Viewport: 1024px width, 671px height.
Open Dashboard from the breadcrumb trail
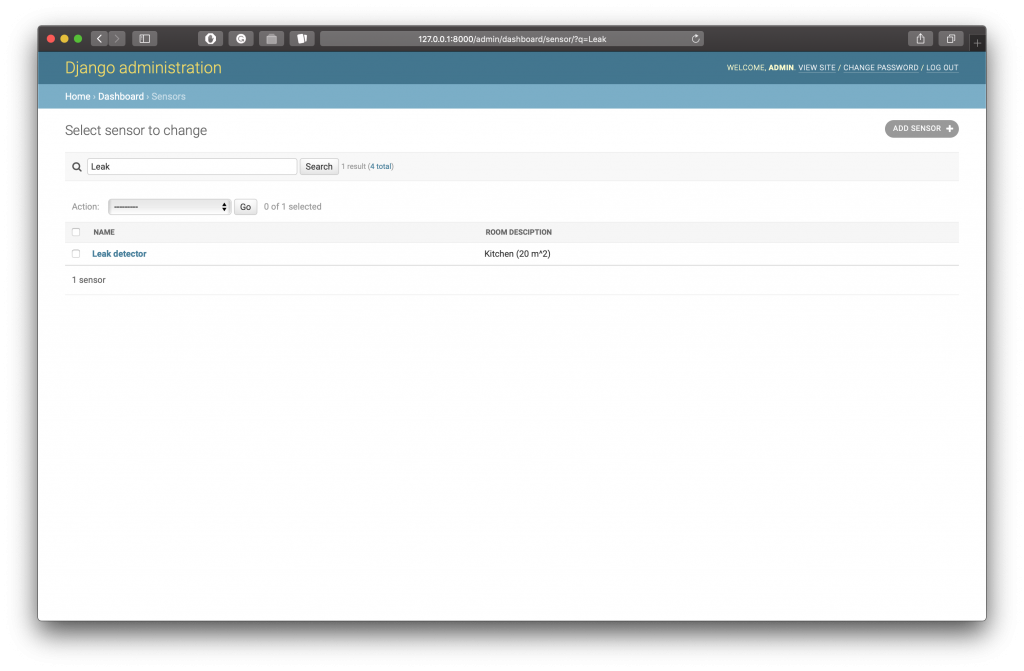click(x=121, y=96)
